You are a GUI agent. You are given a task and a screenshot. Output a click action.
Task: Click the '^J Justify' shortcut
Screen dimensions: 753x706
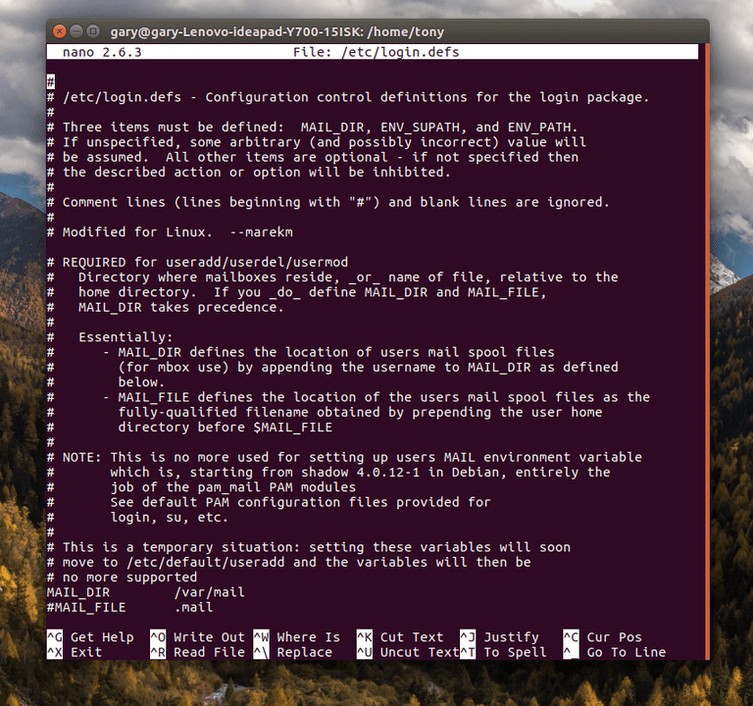(x=499, y=637)
